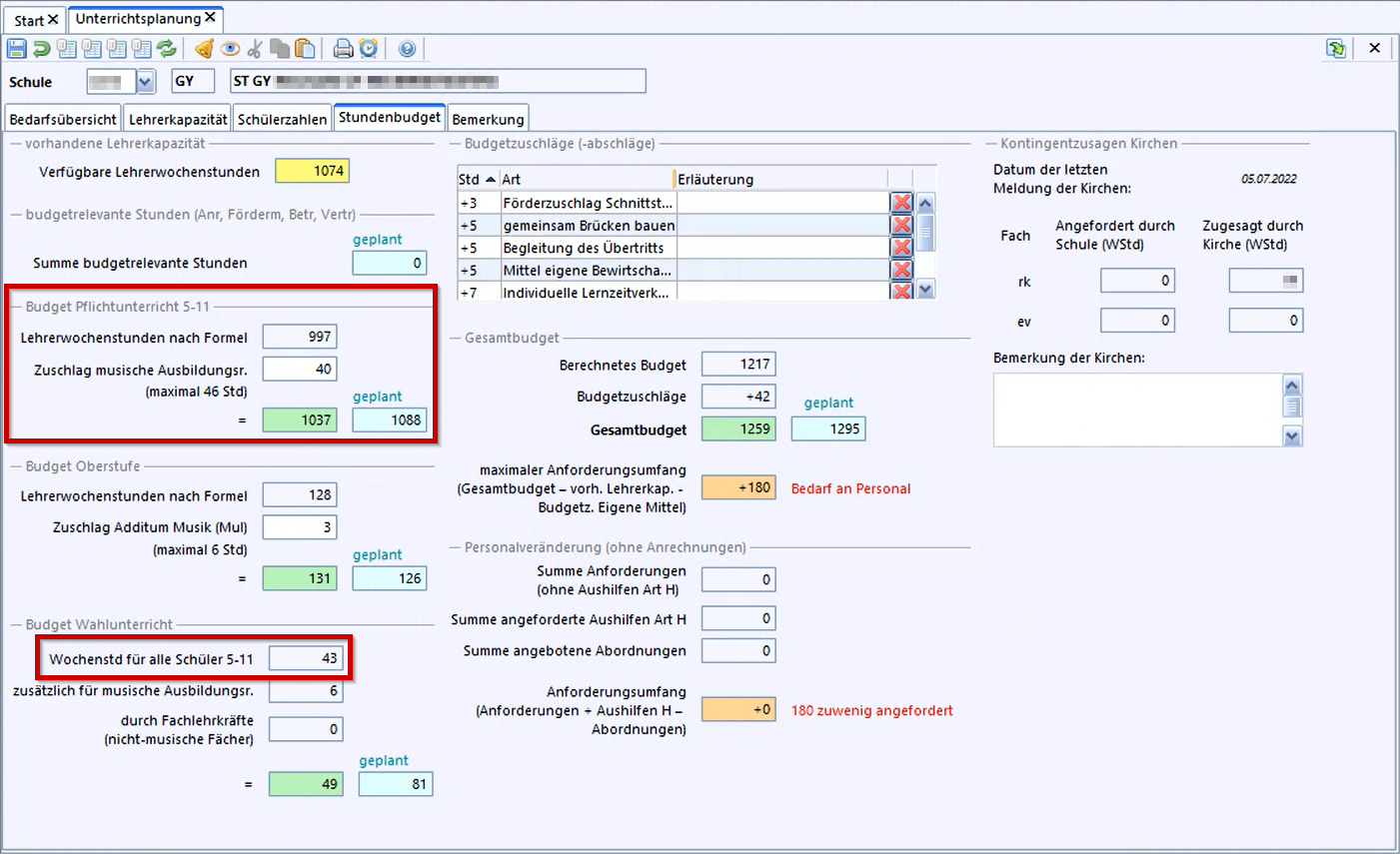1400x854 pixels.
Task: Remove the Begleitung des Übertritts row
Action: 901,248
